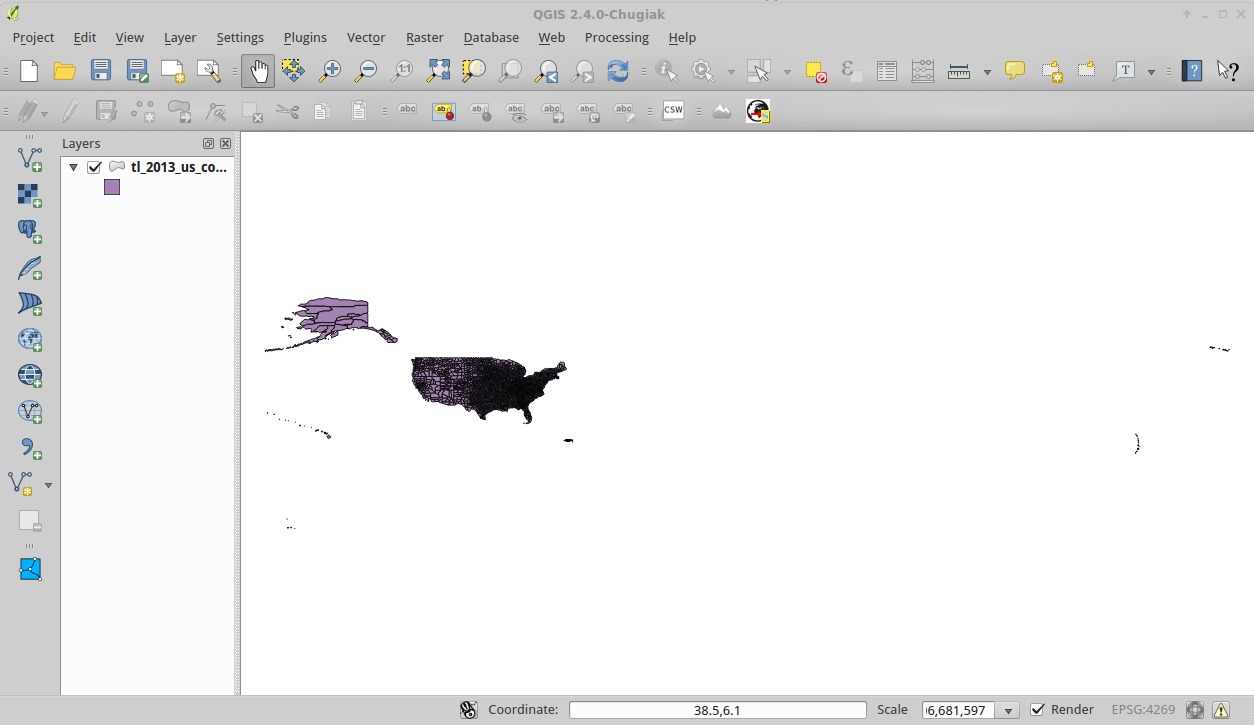Toggle the extents display icon beside Coordinate

pos(468,710)
